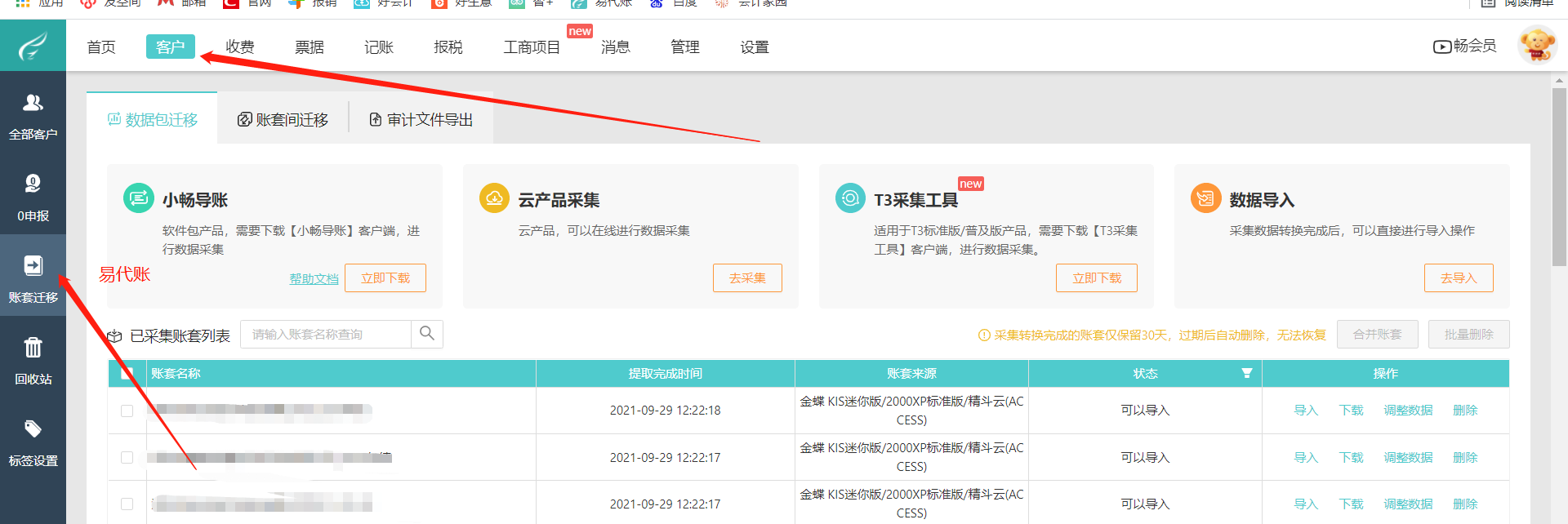The width and height of the screenshot is (1568, 524).
Task: Open the 帮助文档 link
Action: point(314,278)
